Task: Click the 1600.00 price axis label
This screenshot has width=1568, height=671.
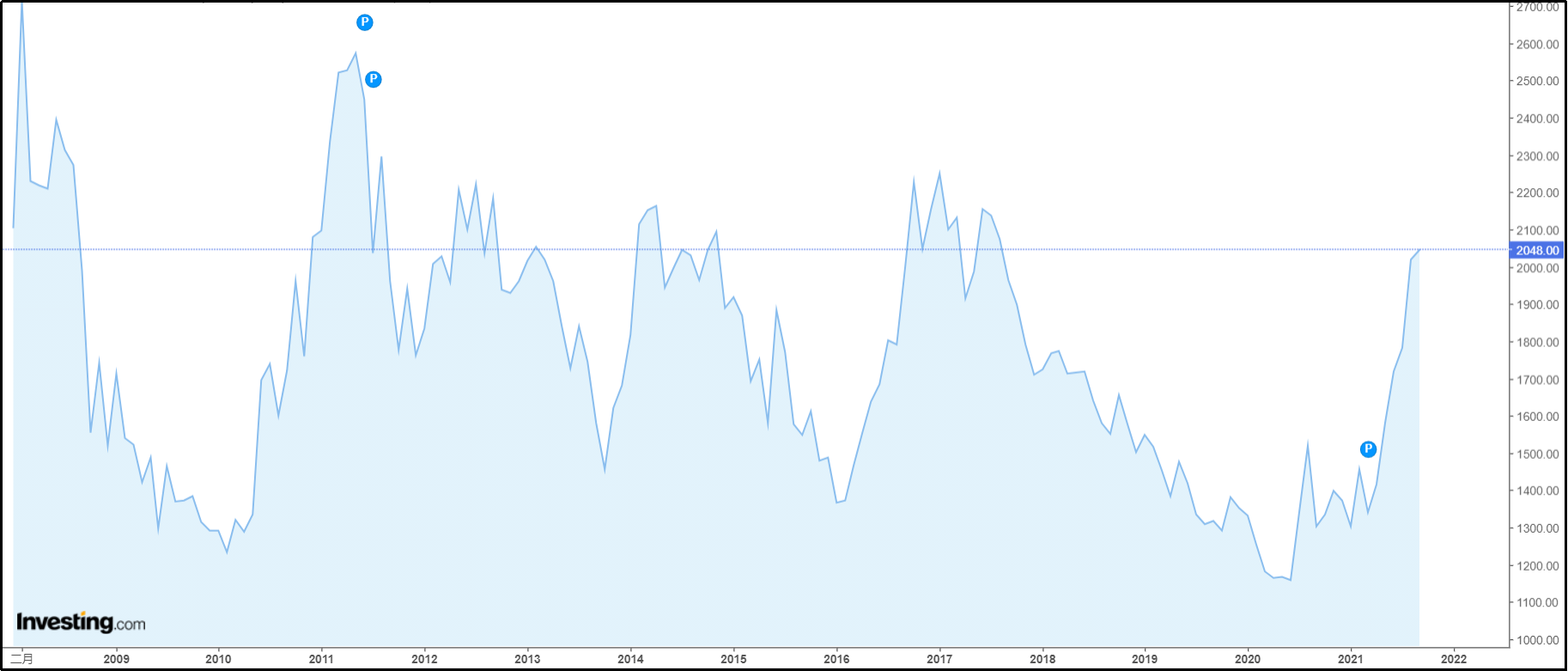Action: point(1537,416)
